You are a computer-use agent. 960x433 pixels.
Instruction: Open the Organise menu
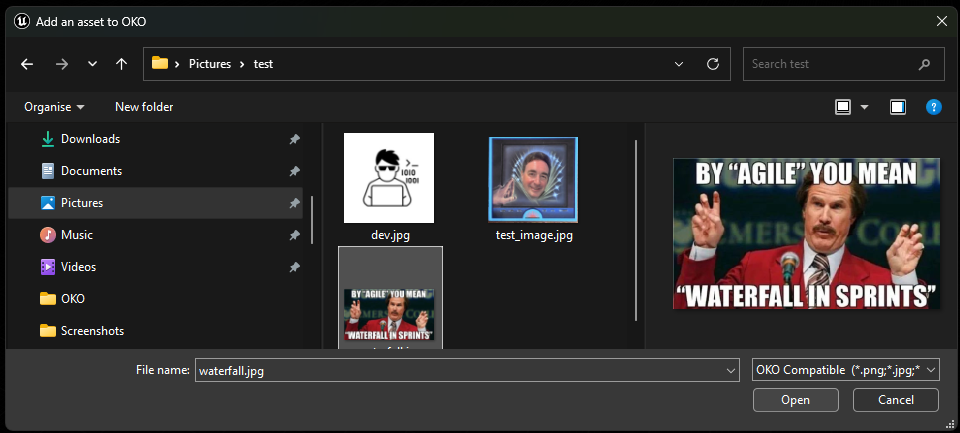coord(54,107)
